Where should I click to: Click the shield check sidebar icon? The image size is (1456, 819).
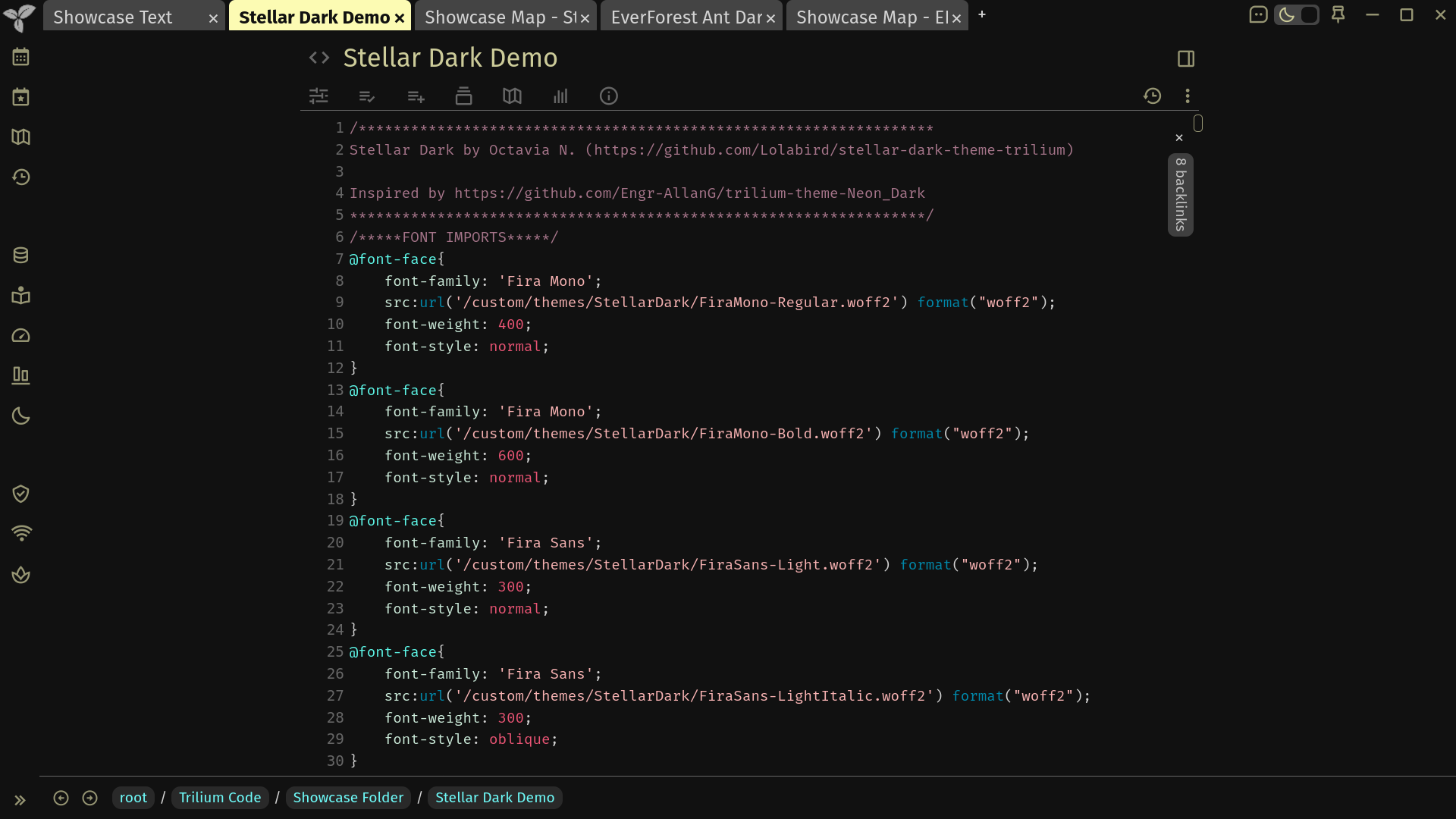click(20, 494)
